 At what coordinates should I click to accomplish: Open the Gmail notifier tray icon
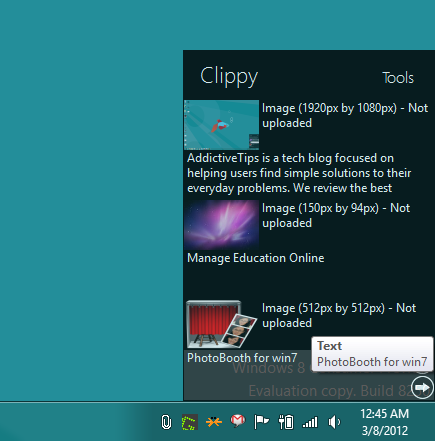(x=238, y=421)
